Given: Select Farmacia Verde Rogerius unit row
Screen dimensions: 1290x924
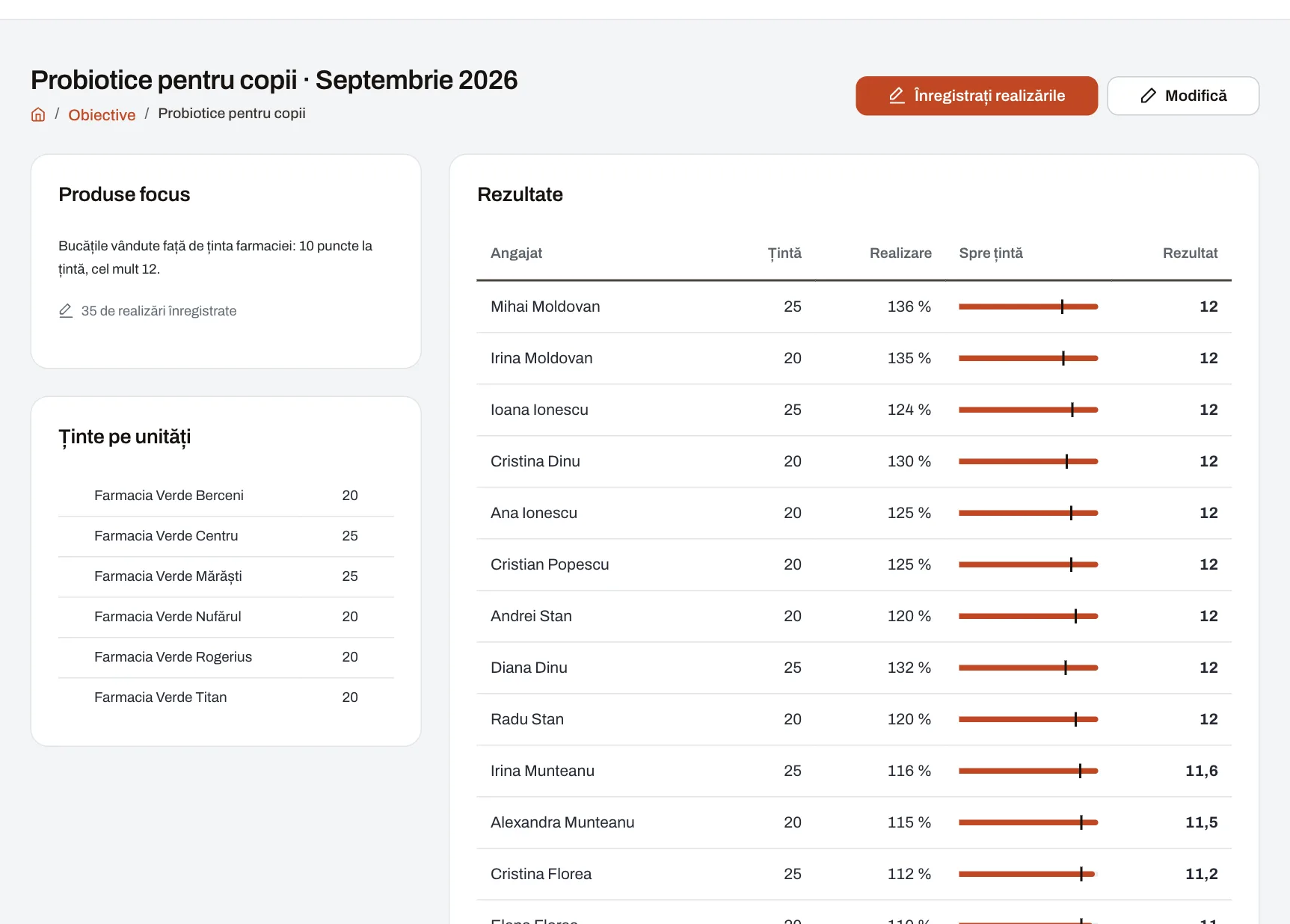Looking at the screenshot, I should (x=226, y=657).
